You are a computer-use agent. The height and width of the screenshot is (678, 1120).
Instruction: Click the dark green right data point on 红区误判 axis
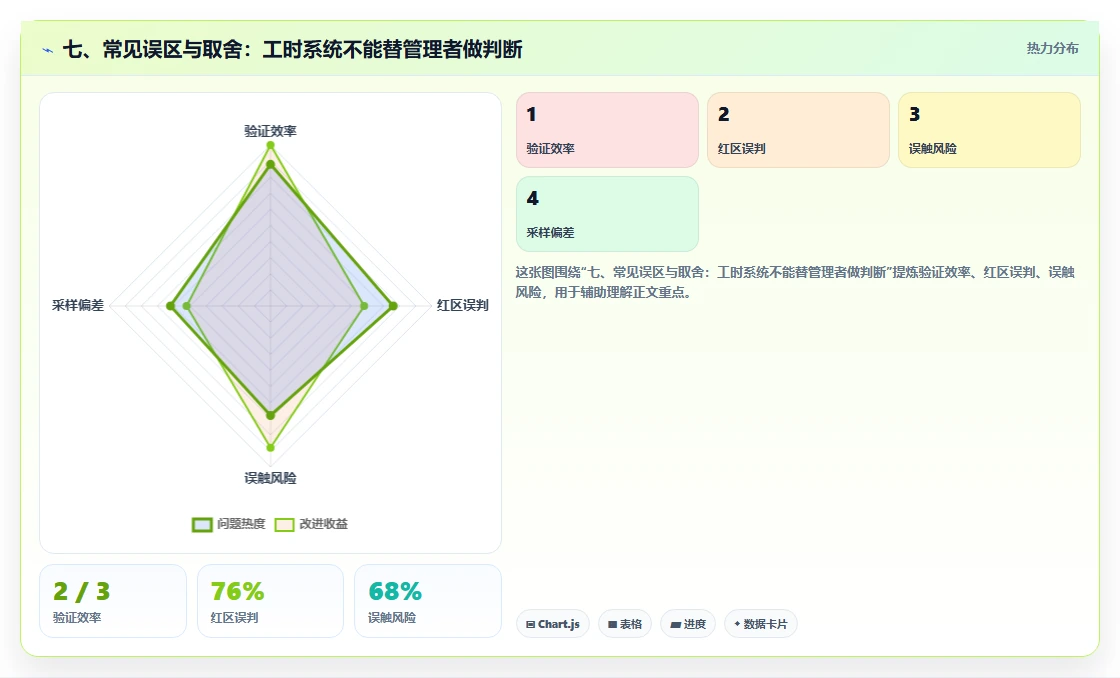tap(393, 306)
